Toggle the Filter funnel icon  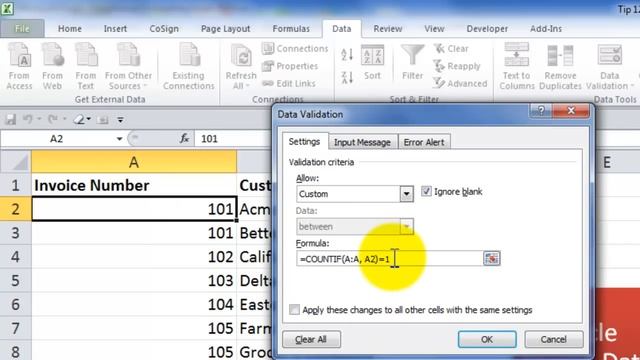point(412,62)
